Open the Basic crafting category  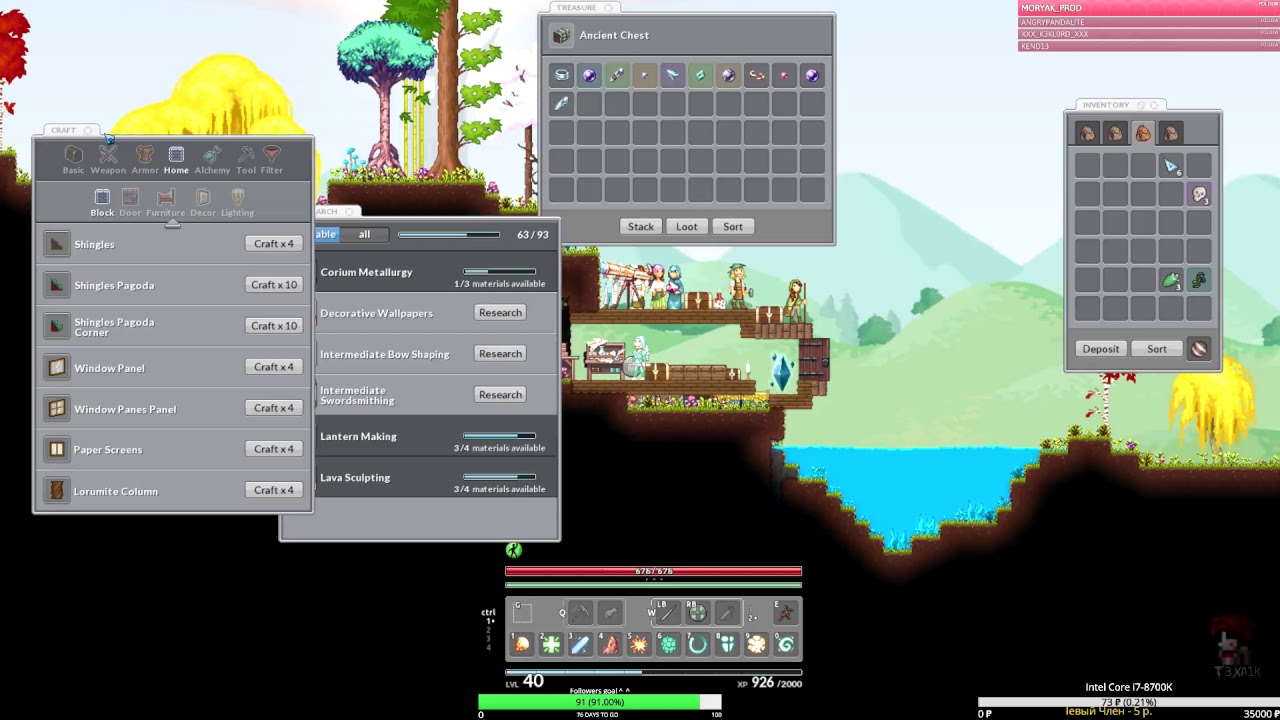pos(73,159)
